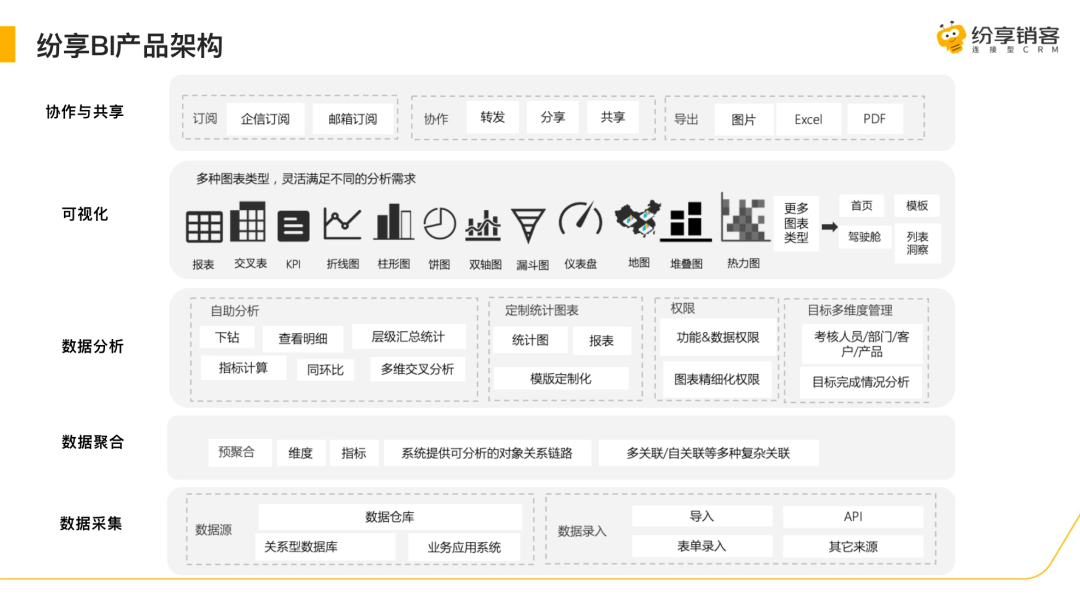Click the 企信订阅 box
The width and height of the screenshot is (1080, 607).
coord(265,119)
